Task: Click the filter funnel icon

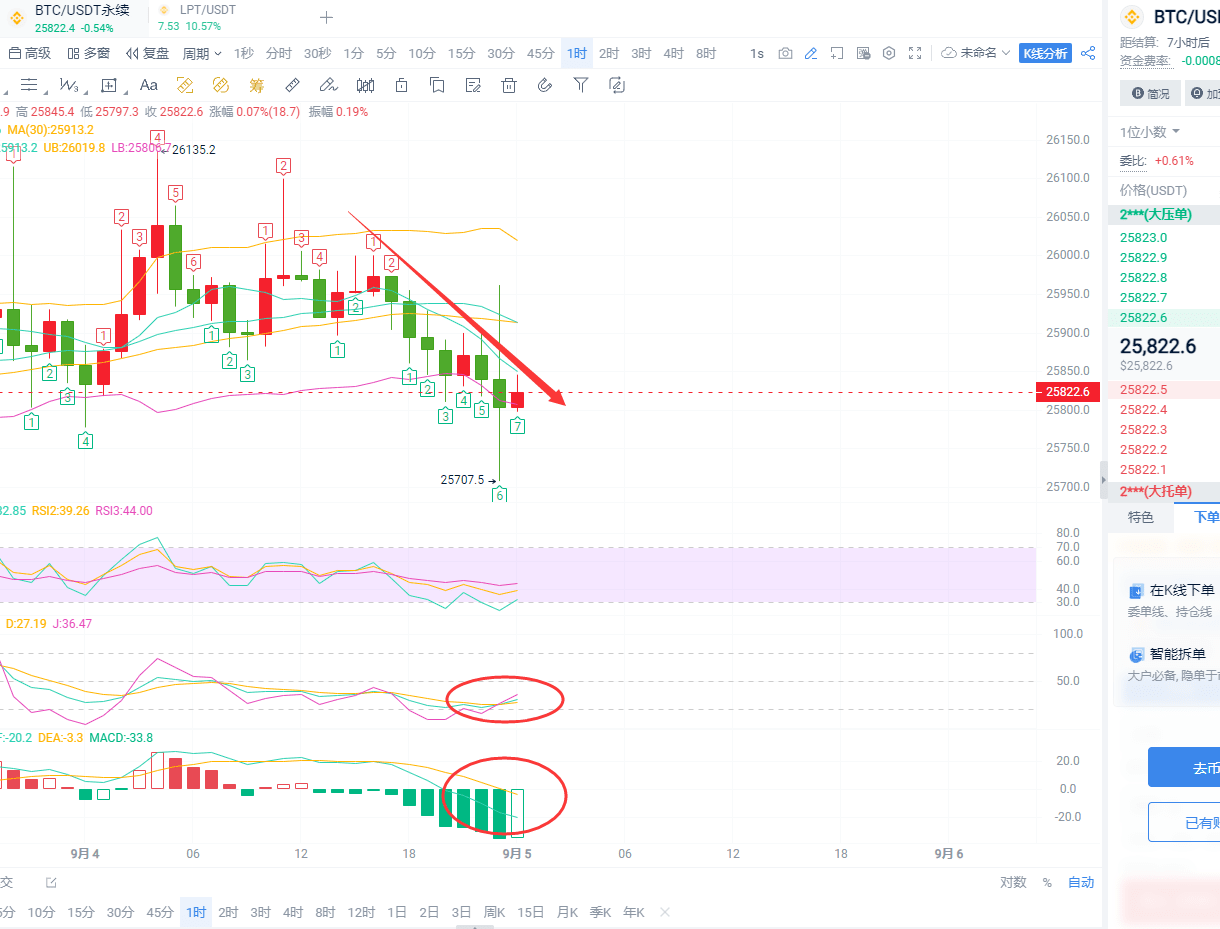Action: pos(581,85)
